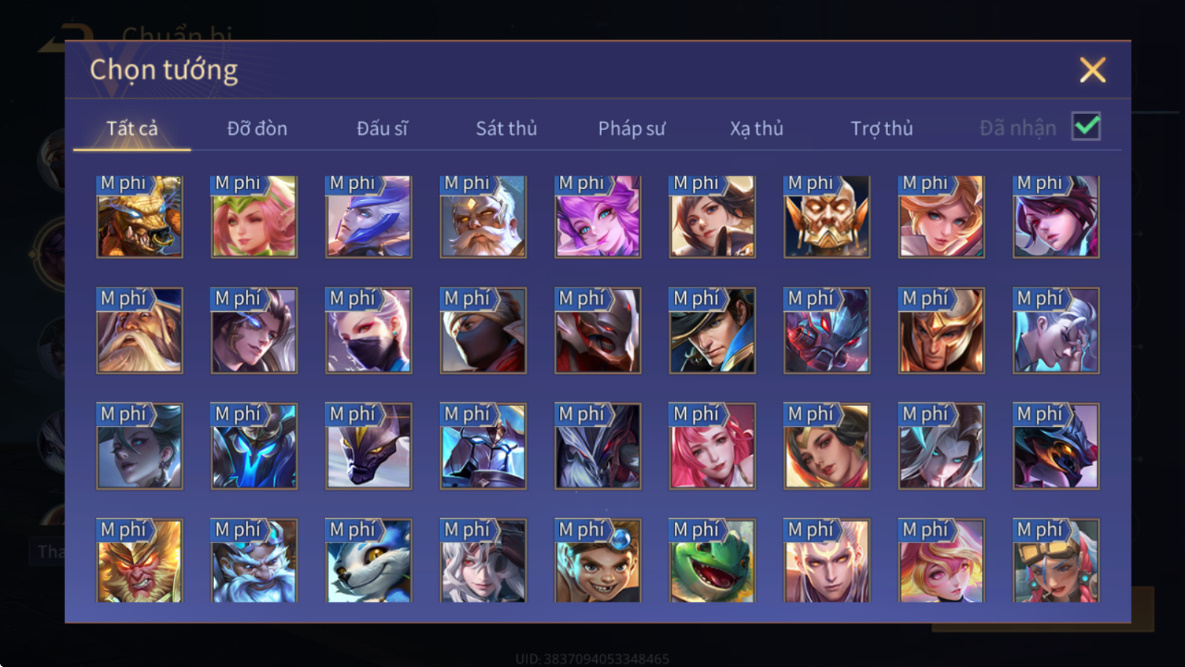This screenshot has height=667, width=1185.
Task: Pick the pink-haired elf girl with green crown
Action: (x=254, y=217)
